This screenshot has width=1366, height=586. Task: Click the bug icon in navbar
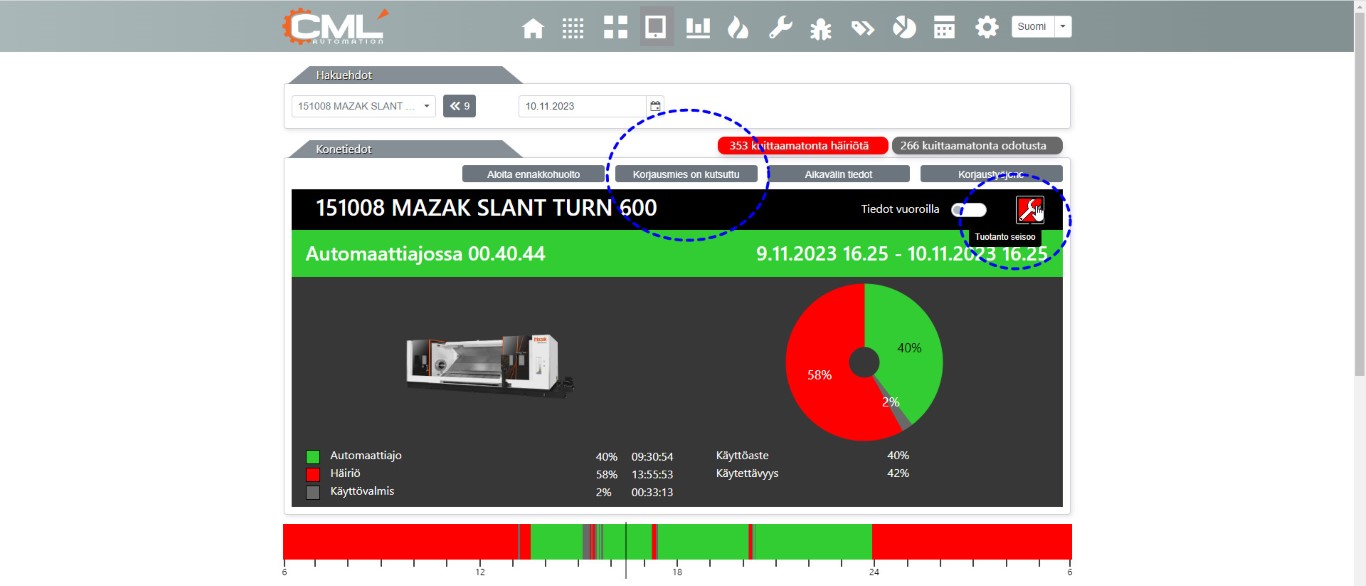[x=821, y=28]
